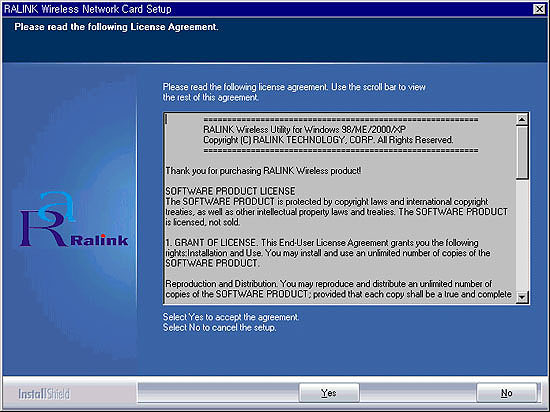Click the 'Use the scroll bar to view' instruction text

tap(378, 87)
